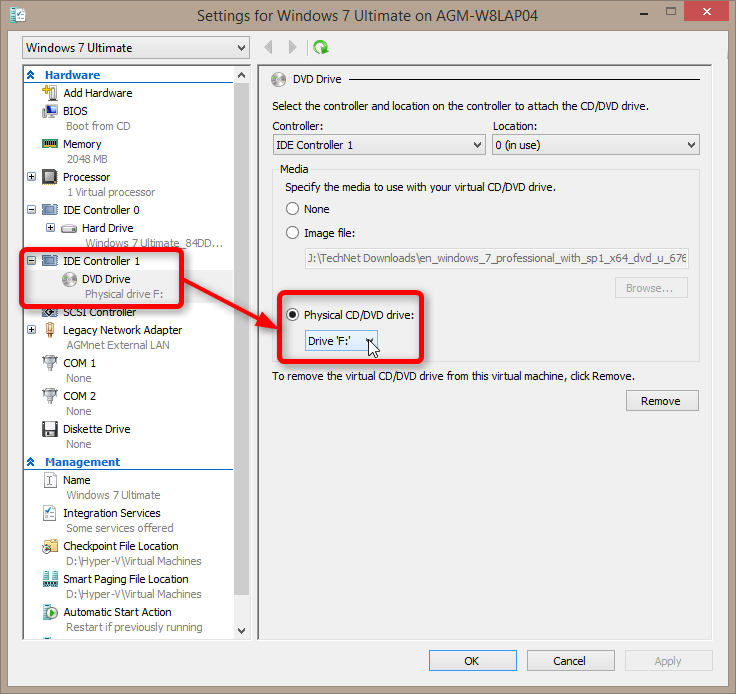Collapse the Hardware section header

[31, 75]
